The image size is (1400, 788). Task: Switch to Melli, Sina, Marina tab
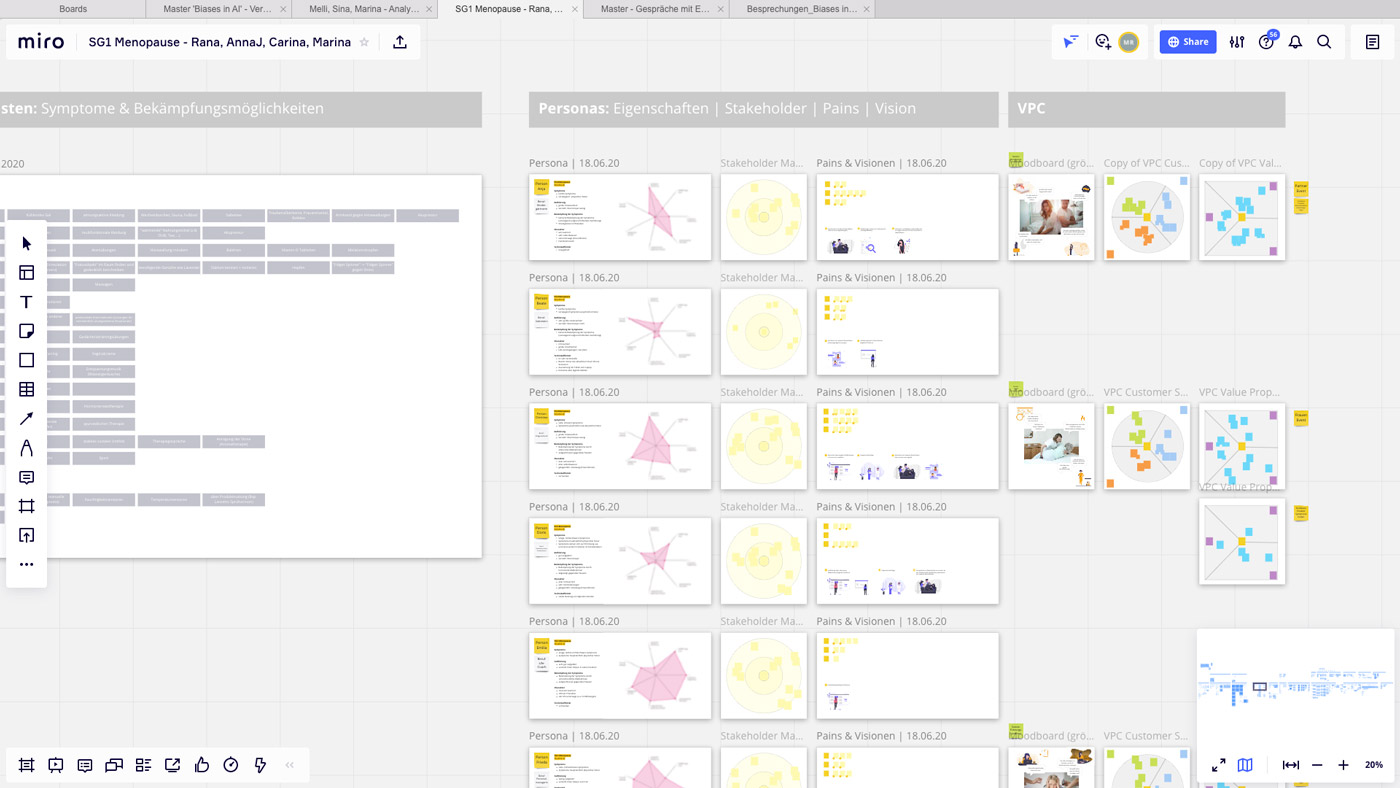coord(364,9)
